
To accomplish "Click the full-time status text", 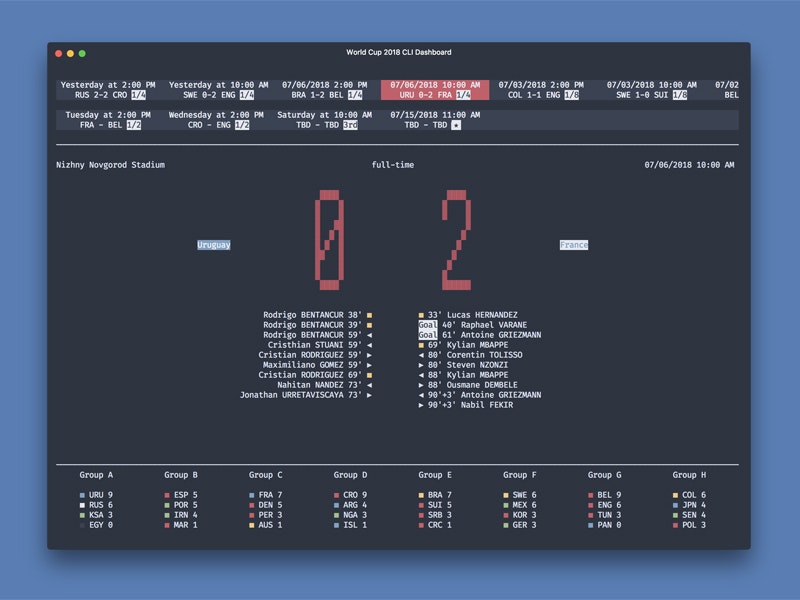I will (392, 164).
